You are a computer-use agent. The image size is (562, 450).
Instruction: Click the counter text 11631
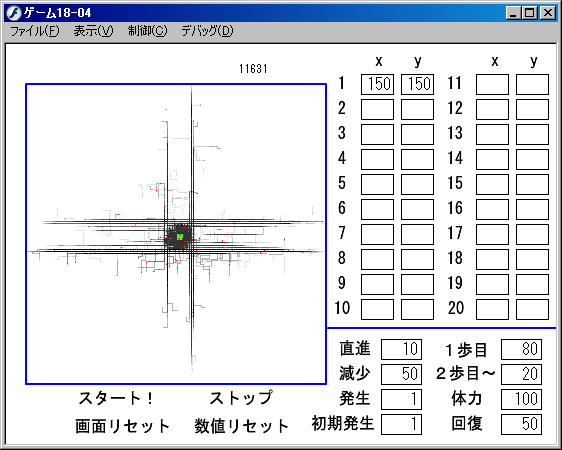tap(253, 69)
